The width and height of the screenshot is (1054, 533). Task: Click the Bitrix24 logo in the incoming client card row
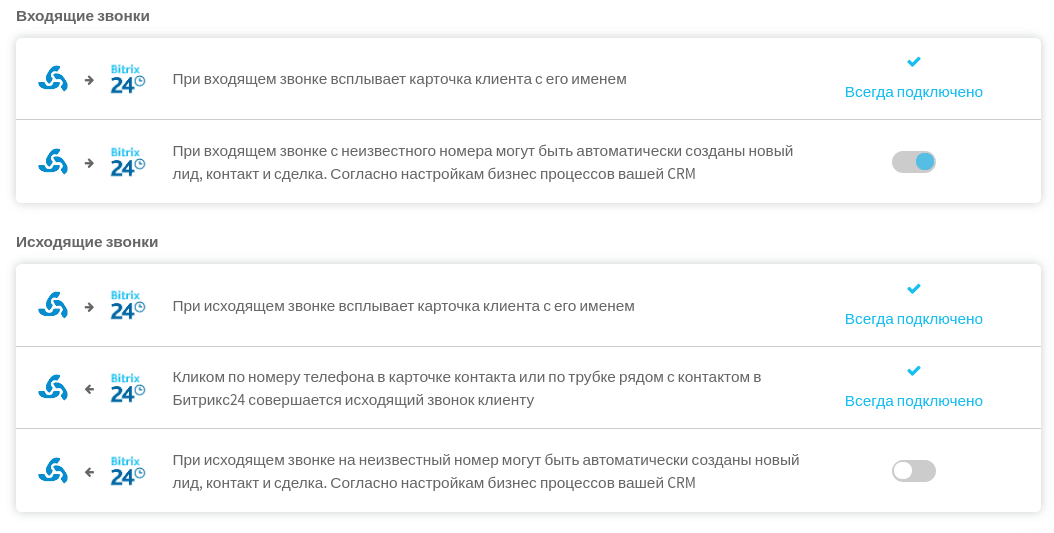pyautogui.click(x=128, y=79)
